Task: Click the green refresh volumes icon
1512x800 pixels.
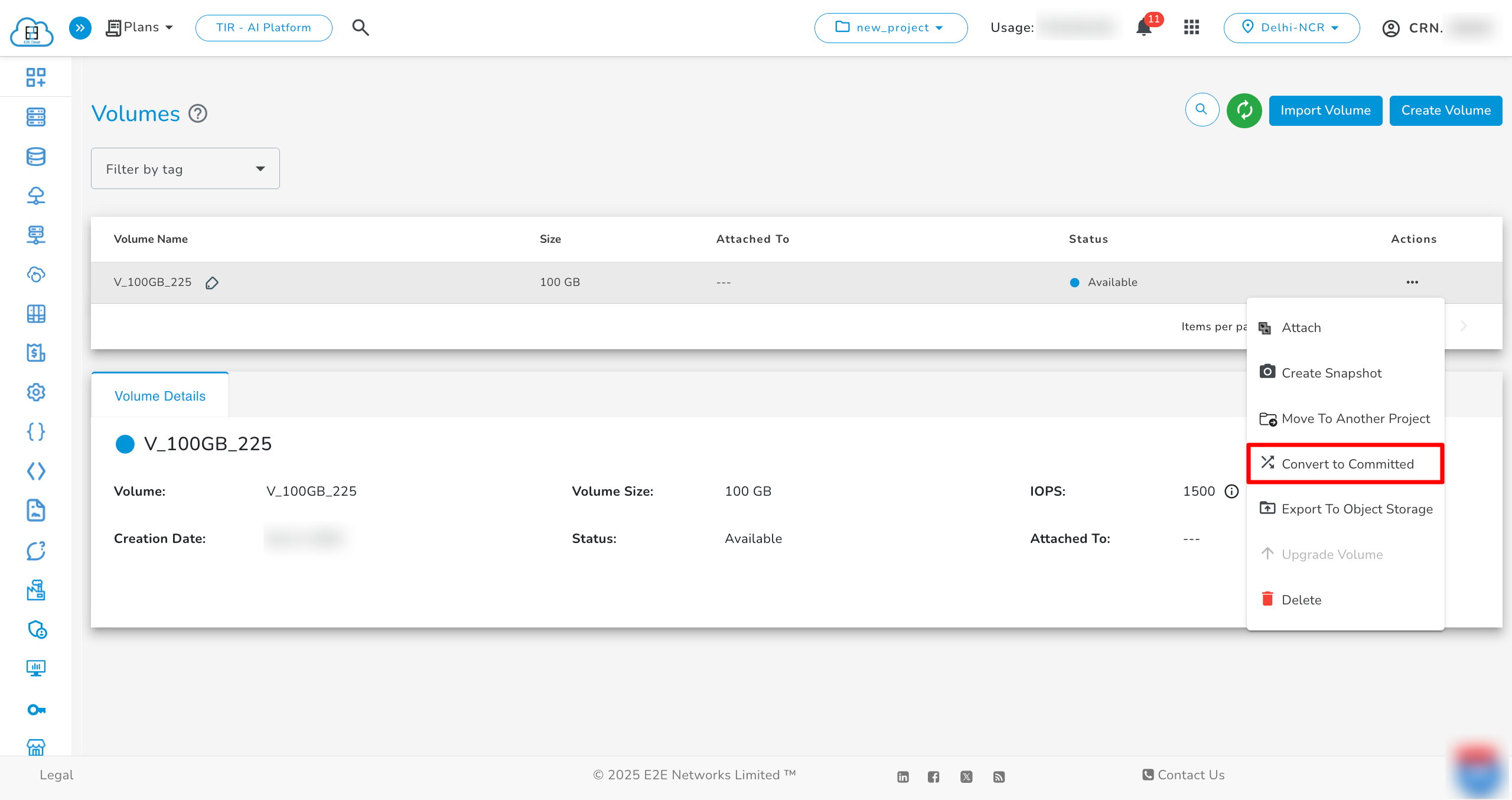Action: pyautogui.click(x=1244, y=110)
